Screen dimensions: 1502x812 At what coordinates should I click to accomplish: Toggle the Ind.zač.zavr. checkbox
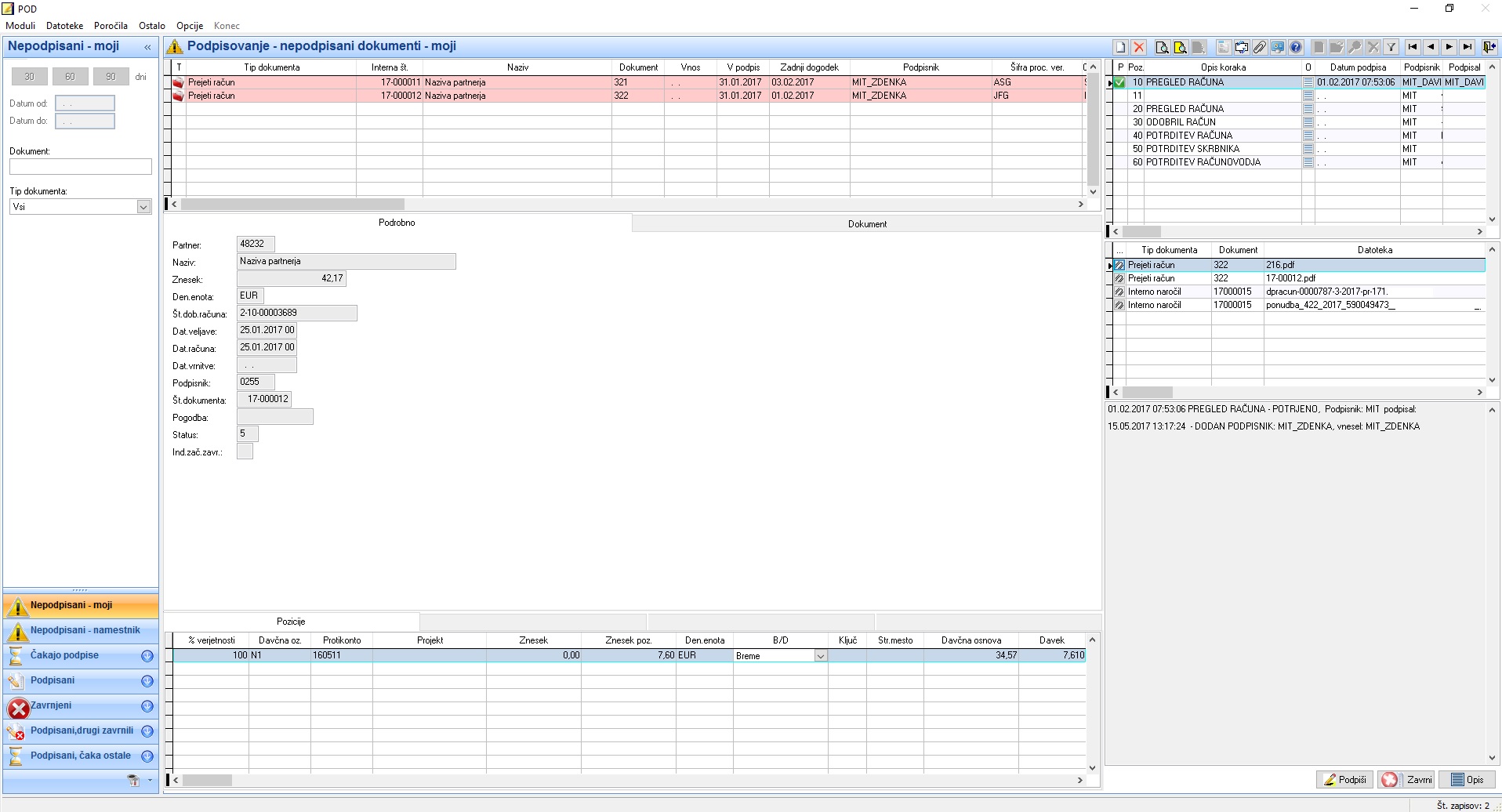pos(245,451)
